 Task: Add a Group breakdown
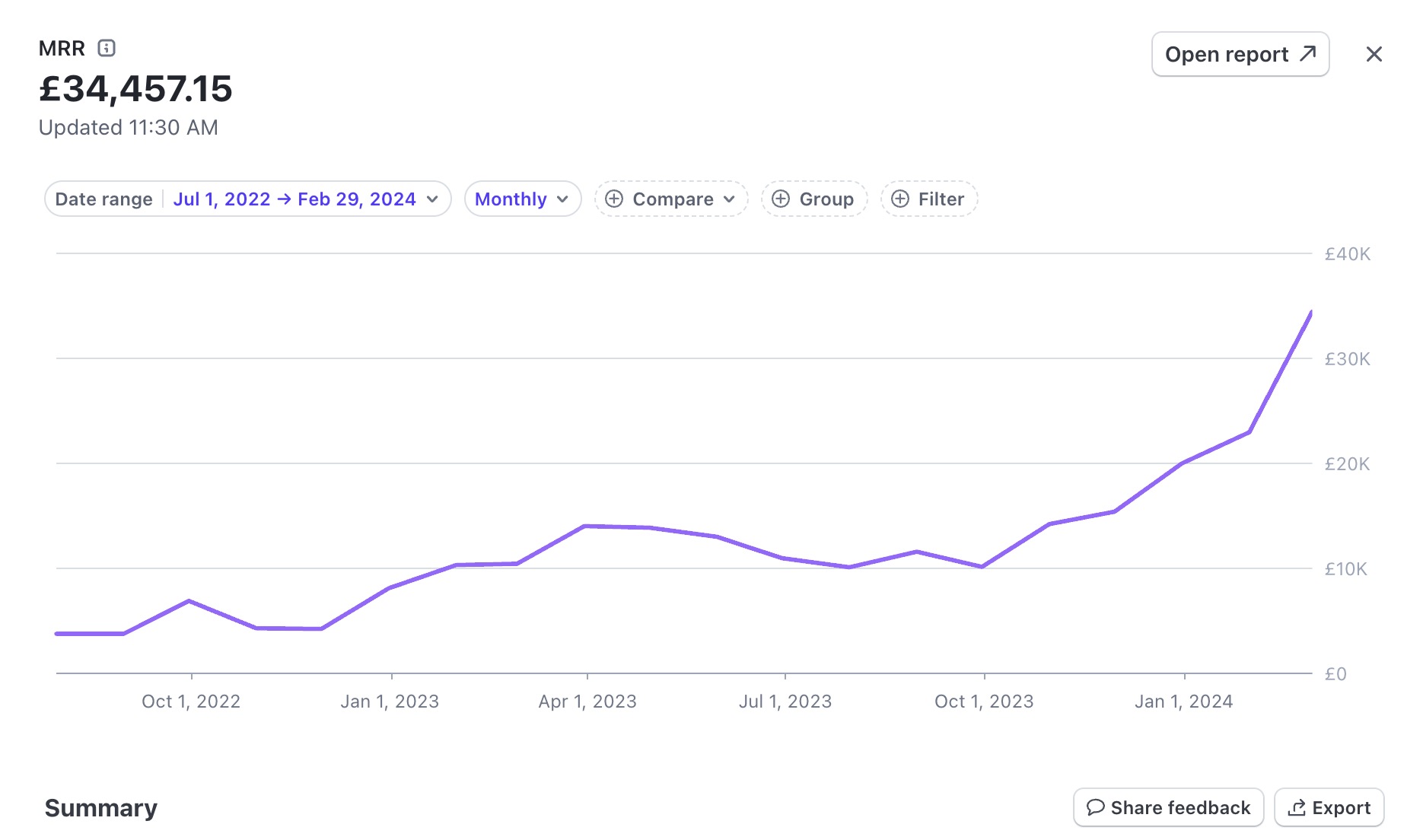[814, 199]
